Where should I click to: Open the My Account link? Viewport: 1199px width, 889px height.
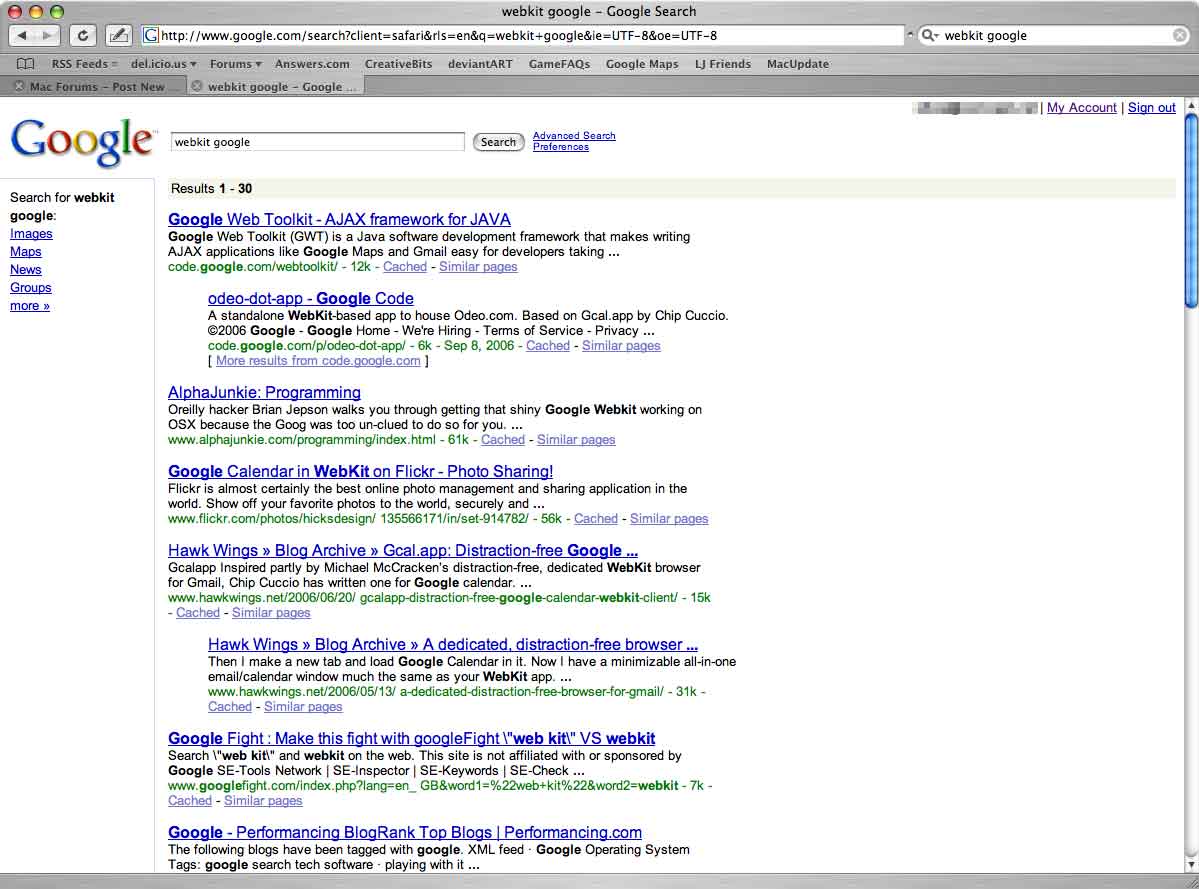[1081, 108]
